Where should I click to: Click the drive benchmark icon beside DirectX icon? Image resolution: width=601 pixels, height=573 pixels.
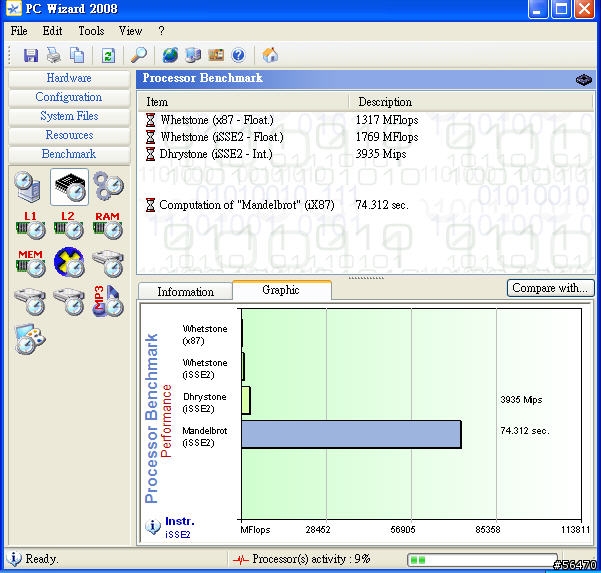pos(108,263)
